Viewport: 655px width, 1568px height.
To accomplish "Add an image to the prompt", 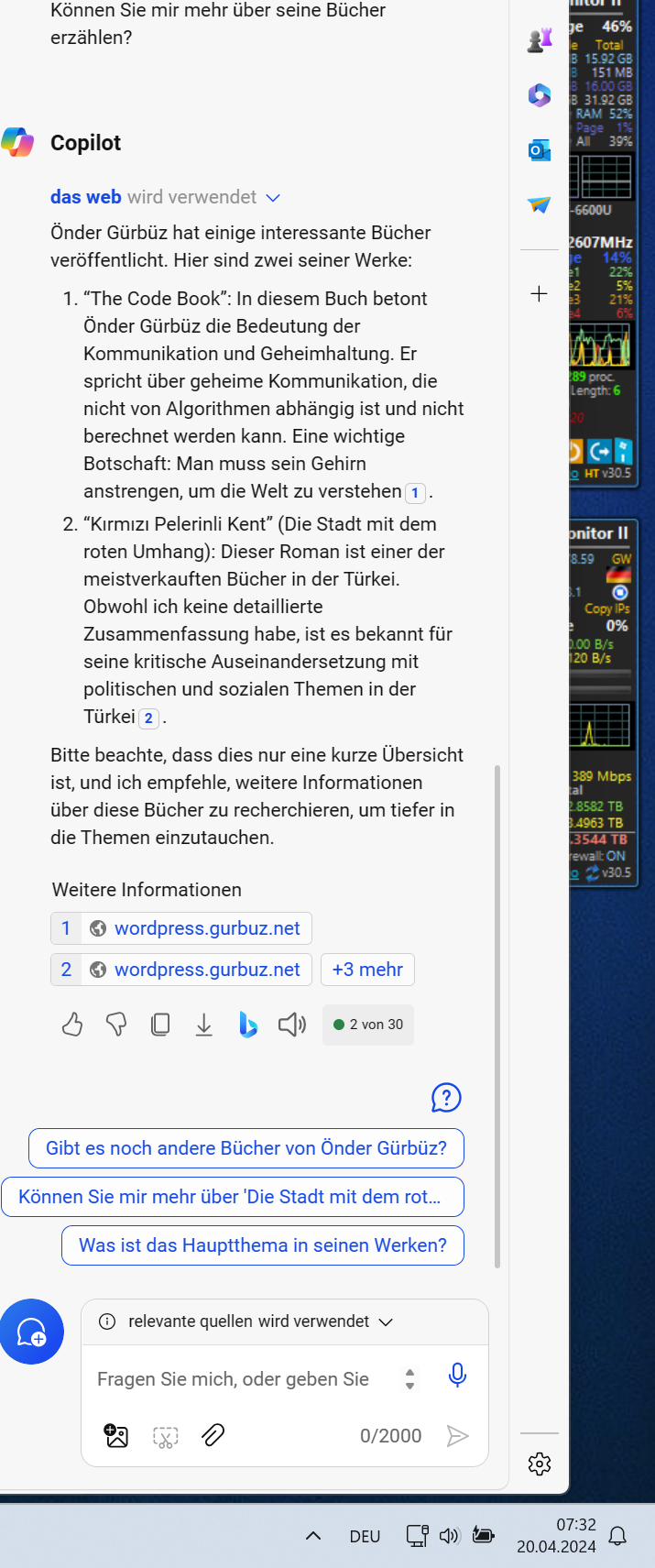I will [x=117, y=1436].
